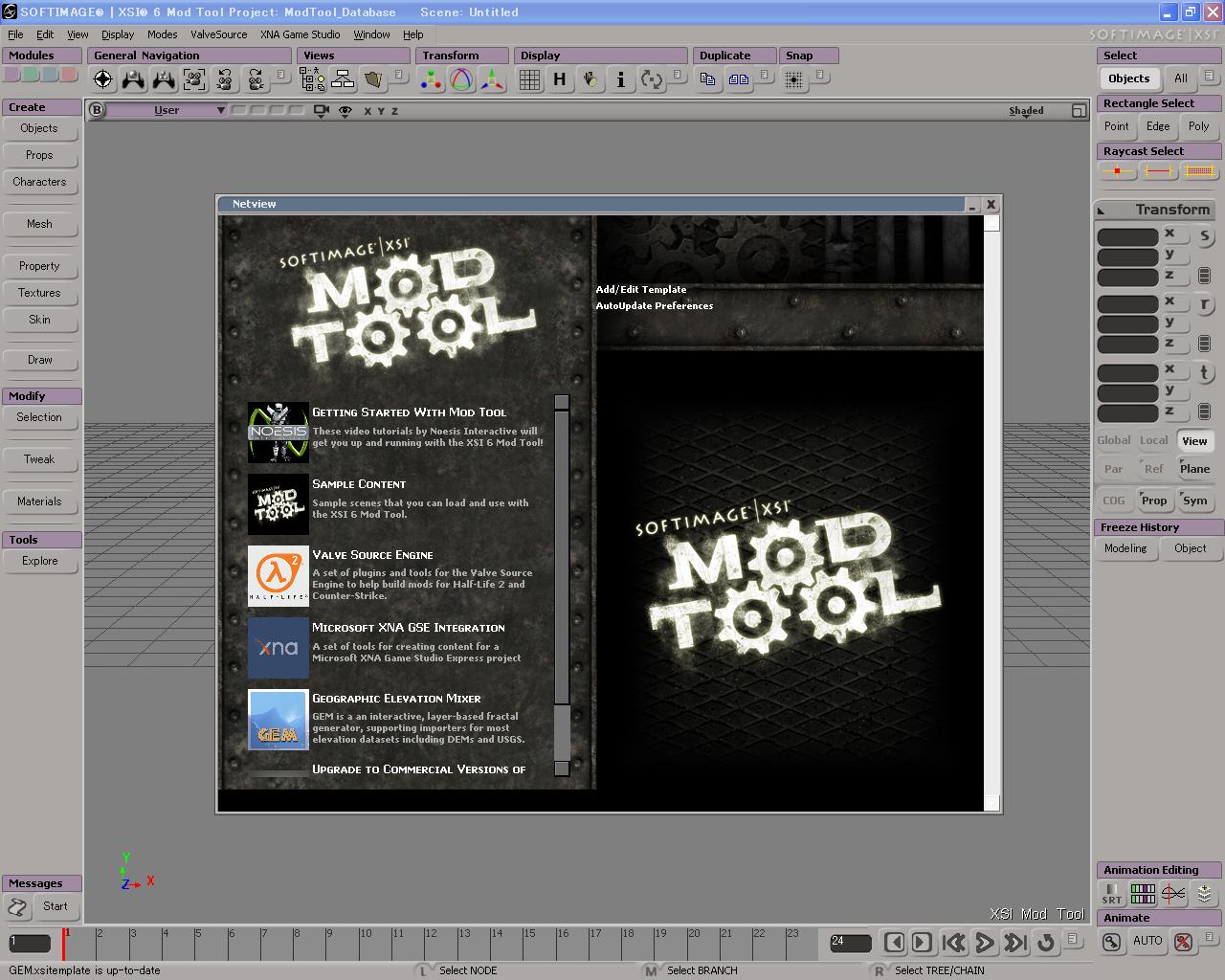1225x980 pixels.
Task: Activate the Scale 's' tool button
Action: click(1204, 236)
